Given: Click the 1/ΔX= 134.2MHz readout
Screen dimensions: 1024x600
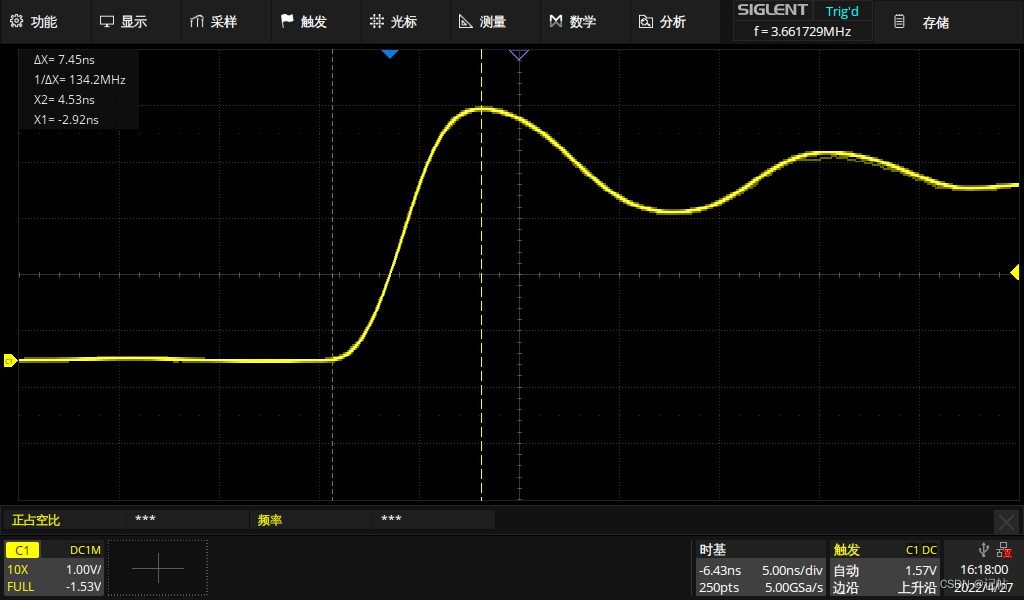Looking at the screenshot, I should (80, 80).
